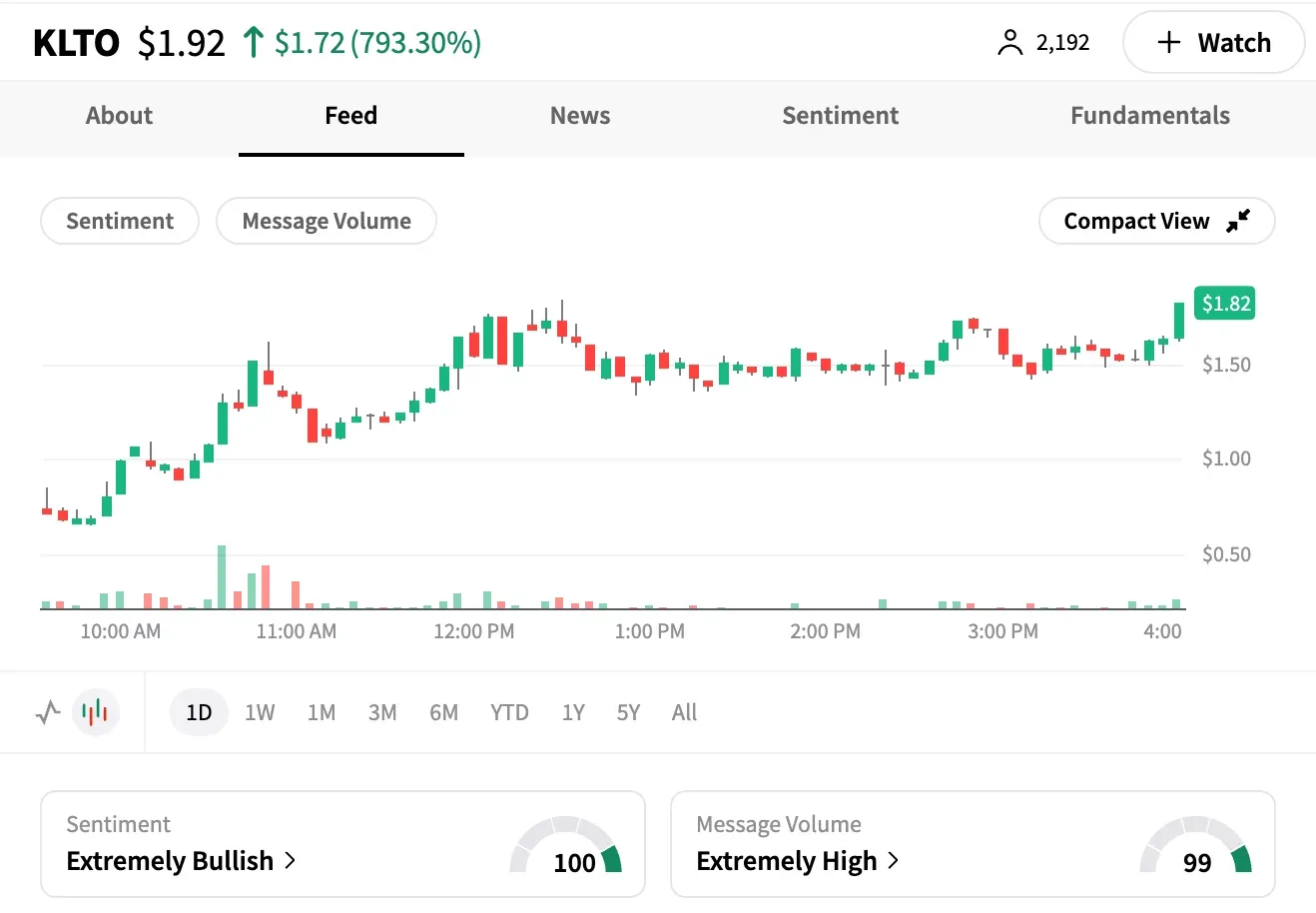Image resolution: width=1316 pixels, height=913 pixels.
Task: Click the watchers person icon
Action: 1009,43
